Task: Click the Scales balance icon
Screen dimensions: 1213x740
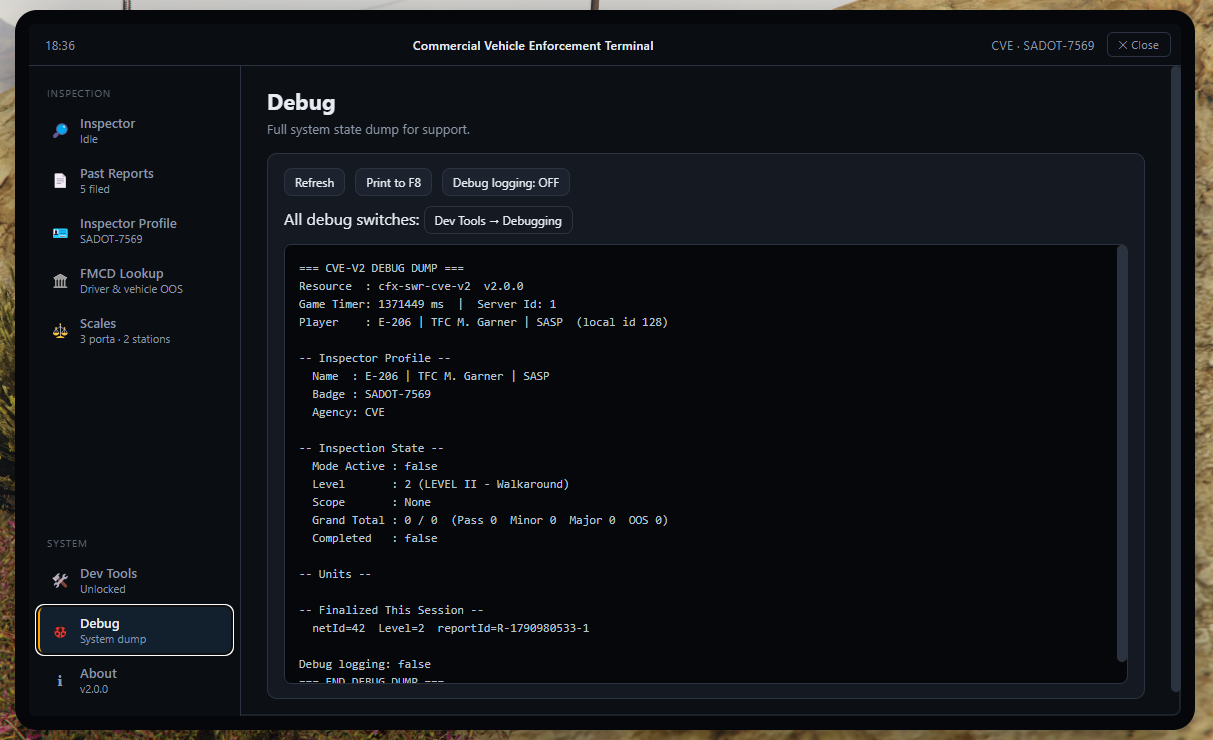Action: click(x=60, y=331)
